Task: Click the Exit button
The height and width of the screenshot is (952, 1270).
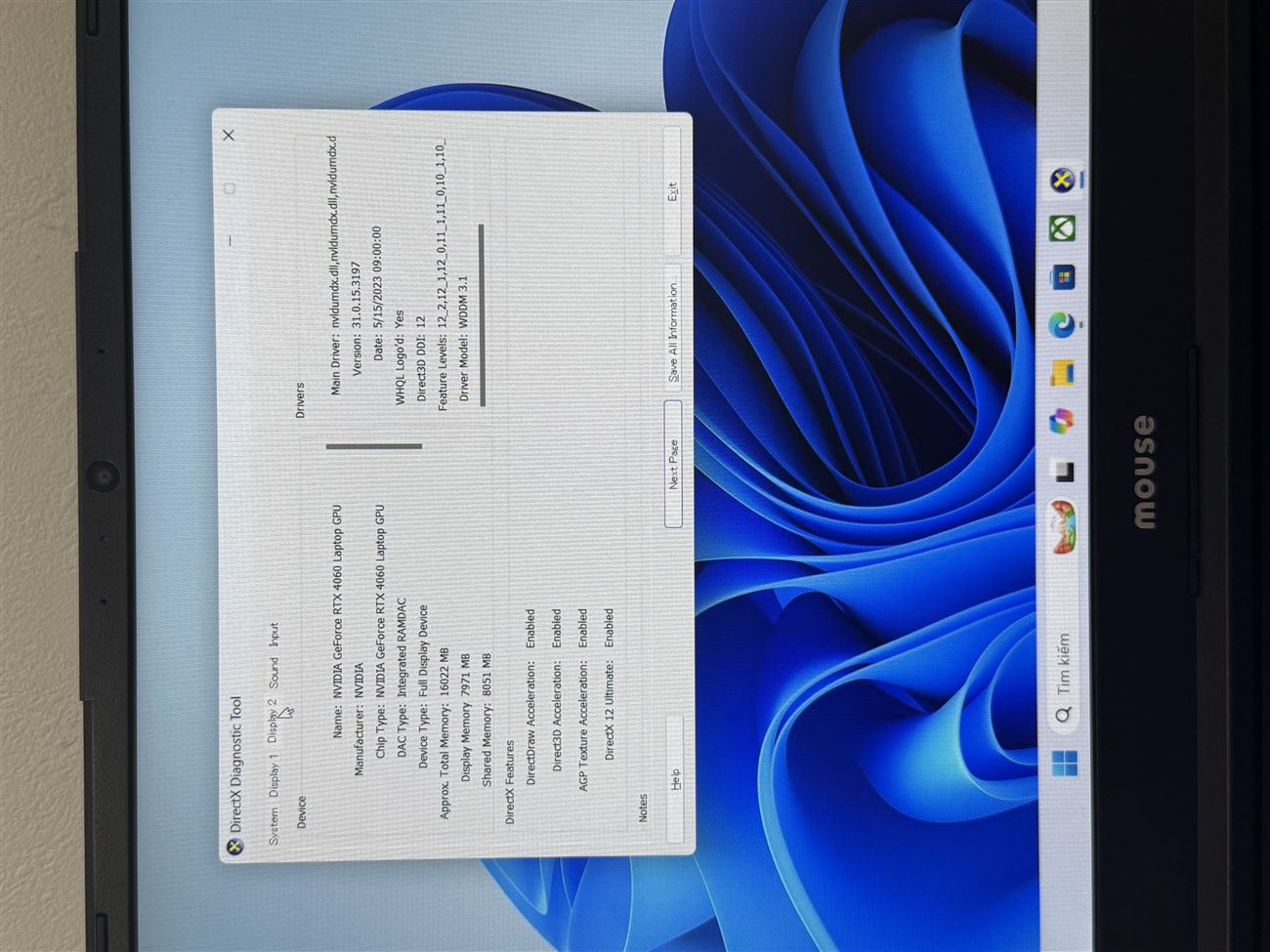Action: [674, 192]
